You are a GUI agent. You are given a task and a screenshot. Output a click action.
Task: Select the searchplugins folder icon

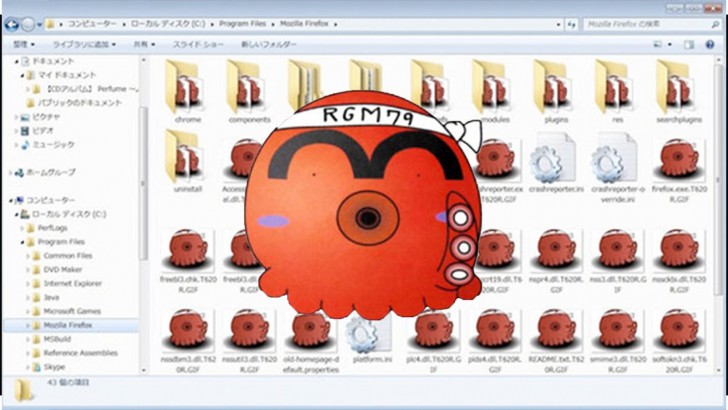click(676, 86)
